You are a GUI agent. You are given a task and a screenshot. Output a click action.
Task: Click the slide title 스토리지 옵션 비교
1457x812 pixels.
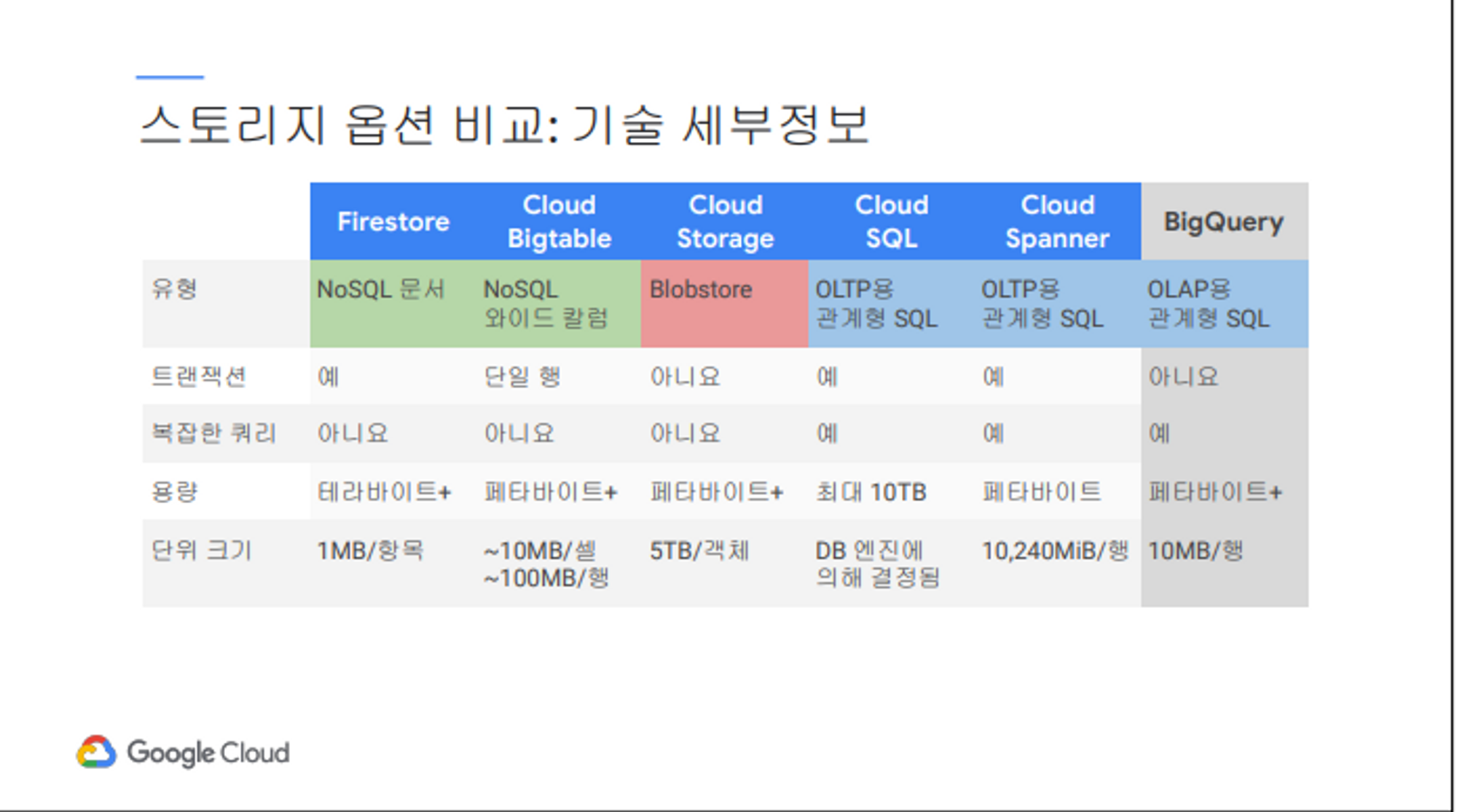point(504,125)
